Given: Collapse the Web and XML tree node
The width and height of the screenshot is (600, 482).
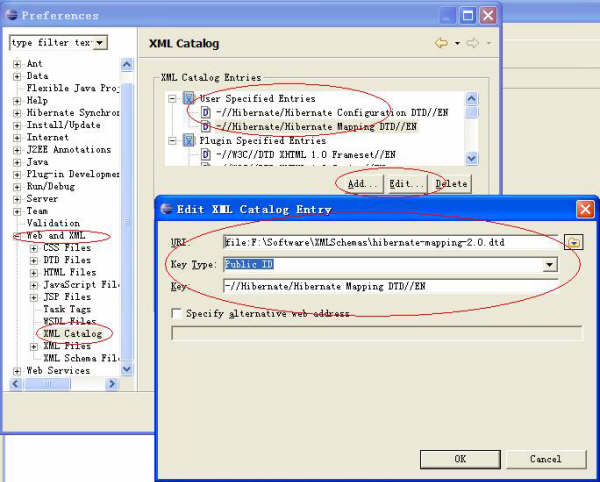Looking at the screenshot, I should [x=17, y=237].
